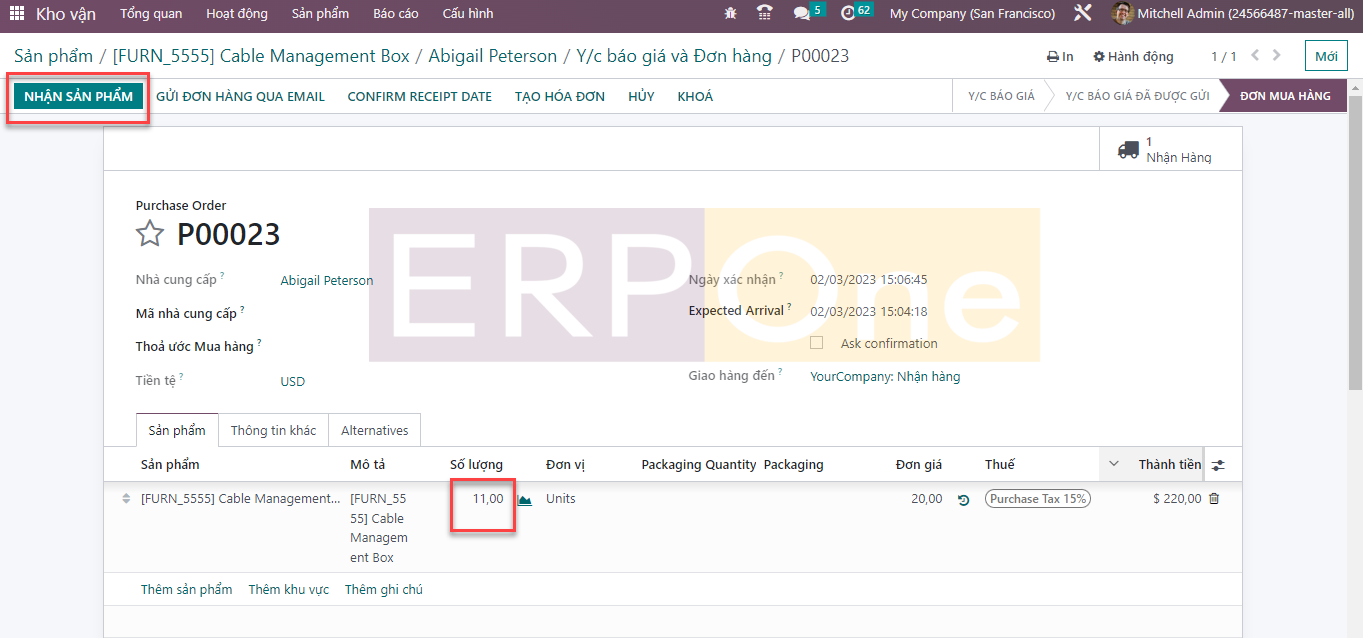The height and width of the screenshot is (638, 1363).
Task: Open the activities clock icon
Action: (848, 14)
